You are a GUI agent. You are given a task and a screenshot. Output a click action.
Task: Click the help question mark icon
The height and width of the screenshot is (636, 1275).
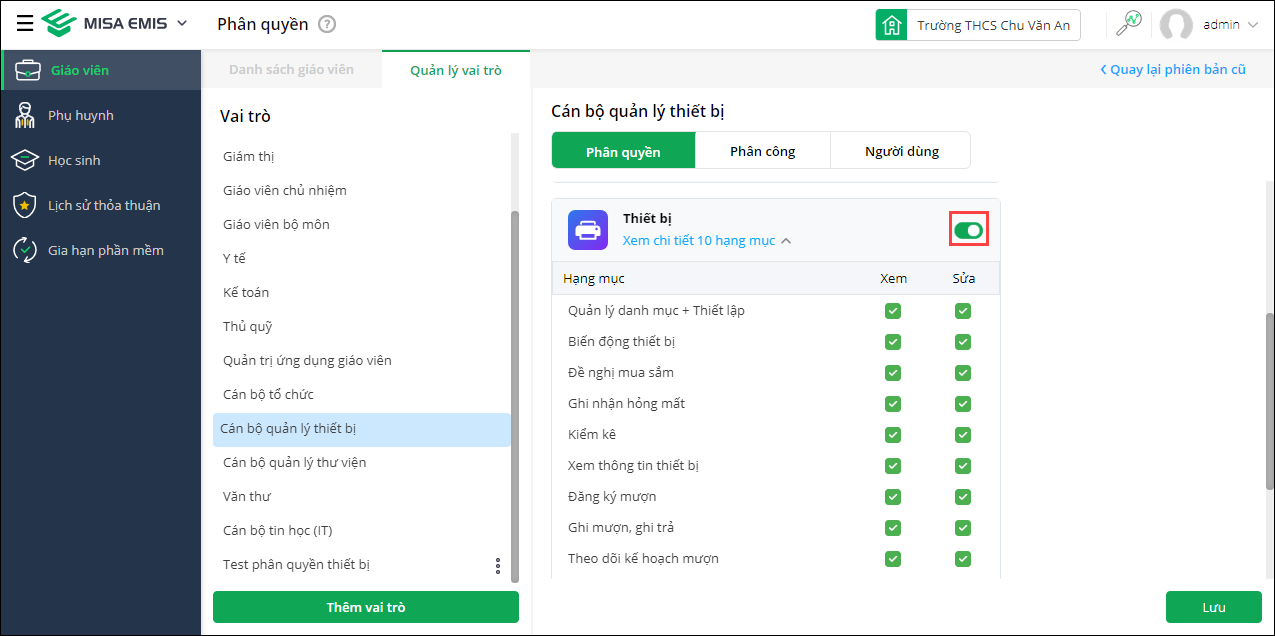click(x=327, y=25)
